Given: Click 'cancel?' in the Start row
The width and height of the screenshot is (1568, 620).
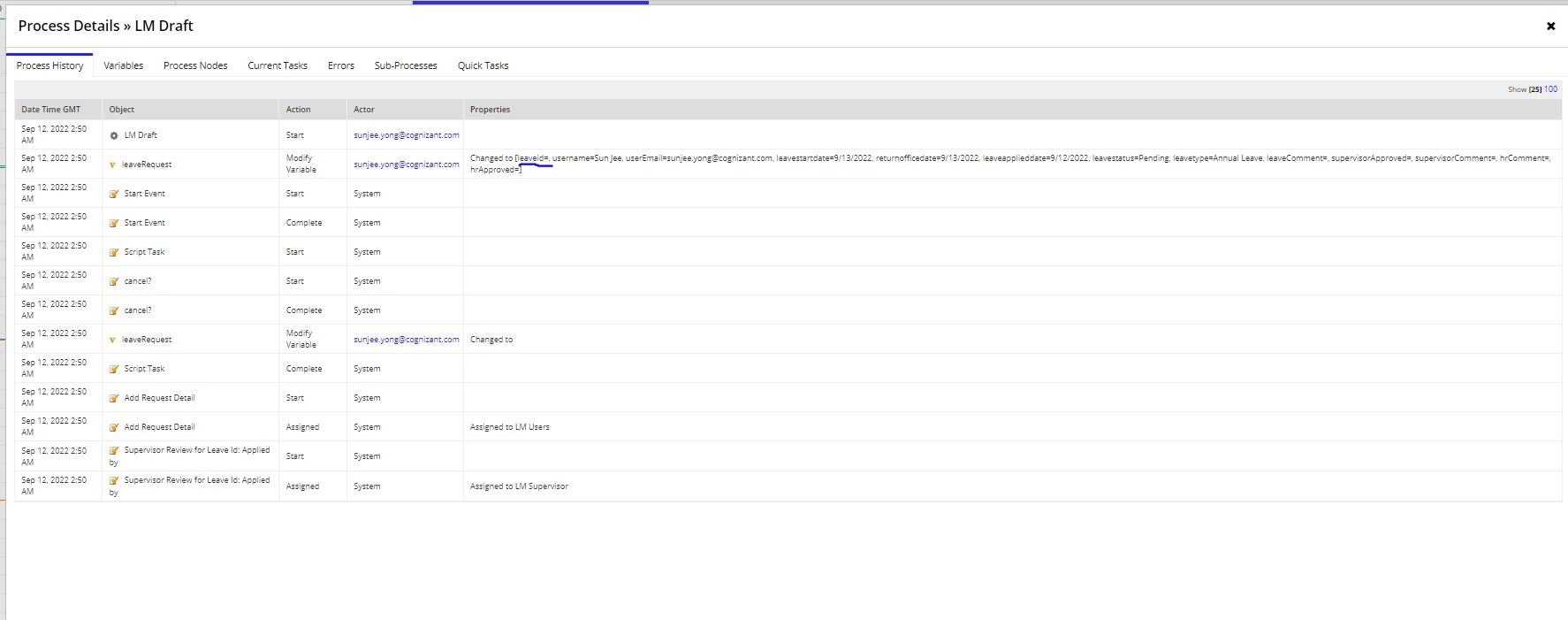Looking at the screenshot, I should pyautogui.click(x=138, y=281).
